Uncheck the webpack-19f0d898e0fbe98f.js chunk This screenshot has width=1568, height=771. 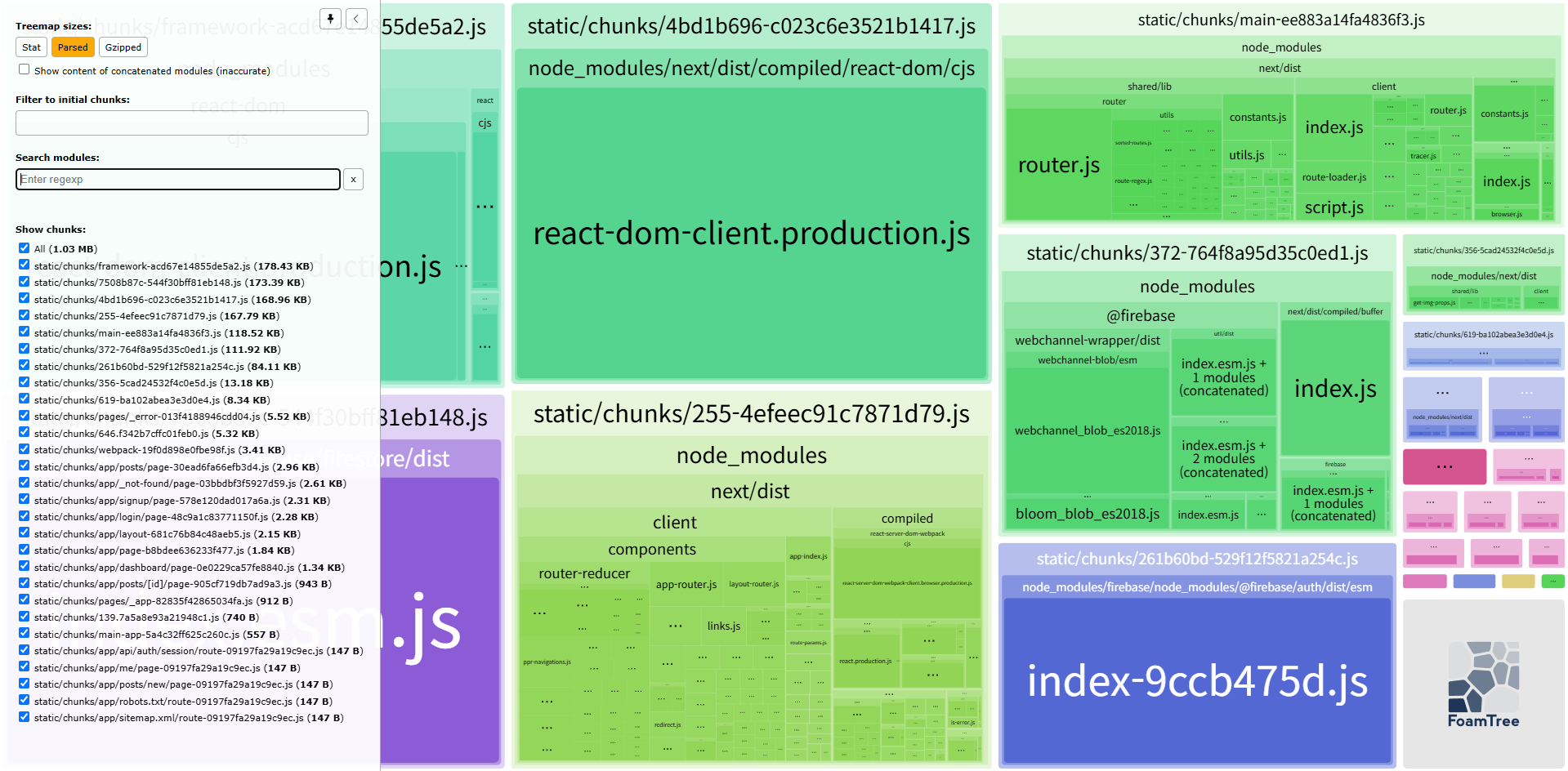tap(25, 449)
